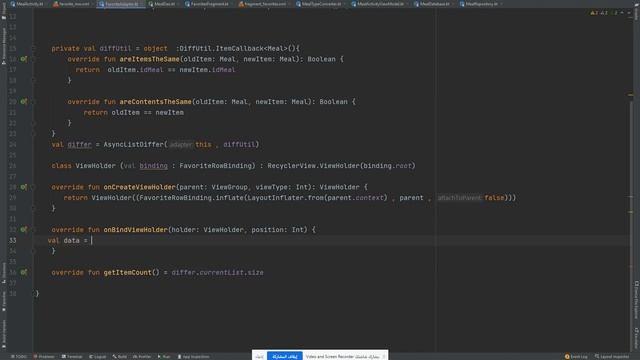Go to previous highlighted error arrow

tap(622, 13)
